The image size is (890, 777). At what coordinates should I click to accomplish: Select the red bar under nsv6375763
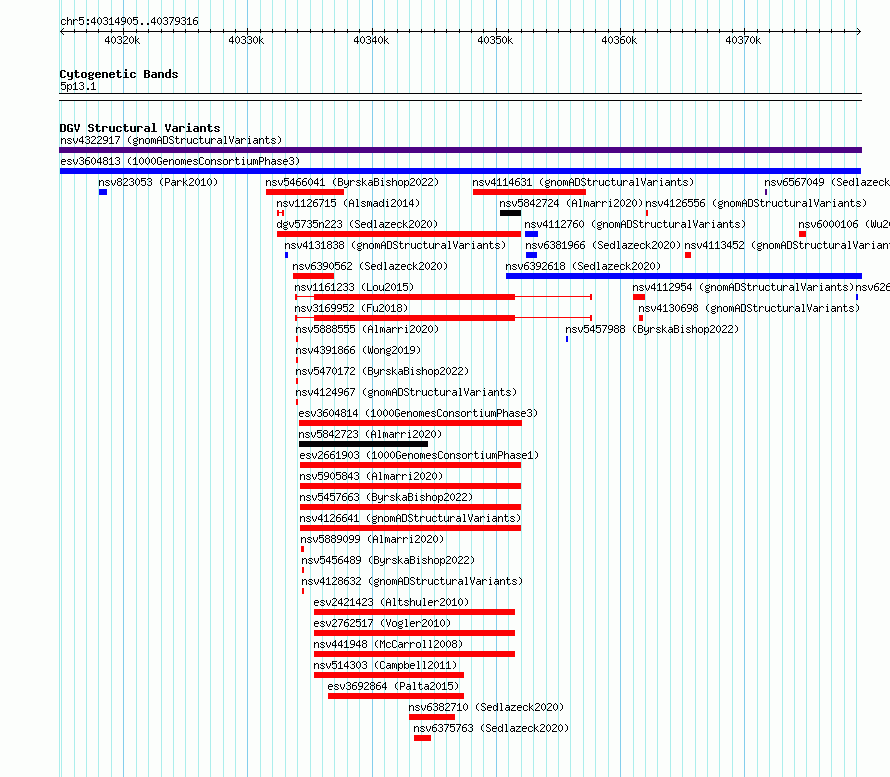pos(422,738)
